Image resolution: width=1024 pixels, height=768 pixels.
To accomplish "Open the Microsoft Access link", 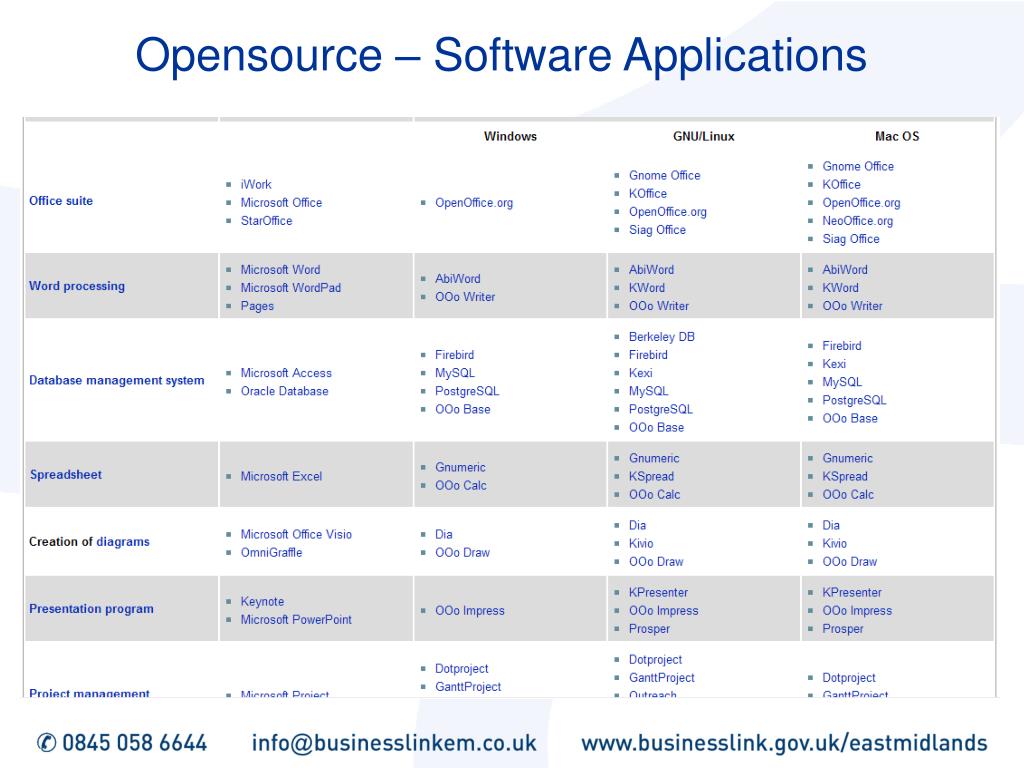I will [286, 373].
